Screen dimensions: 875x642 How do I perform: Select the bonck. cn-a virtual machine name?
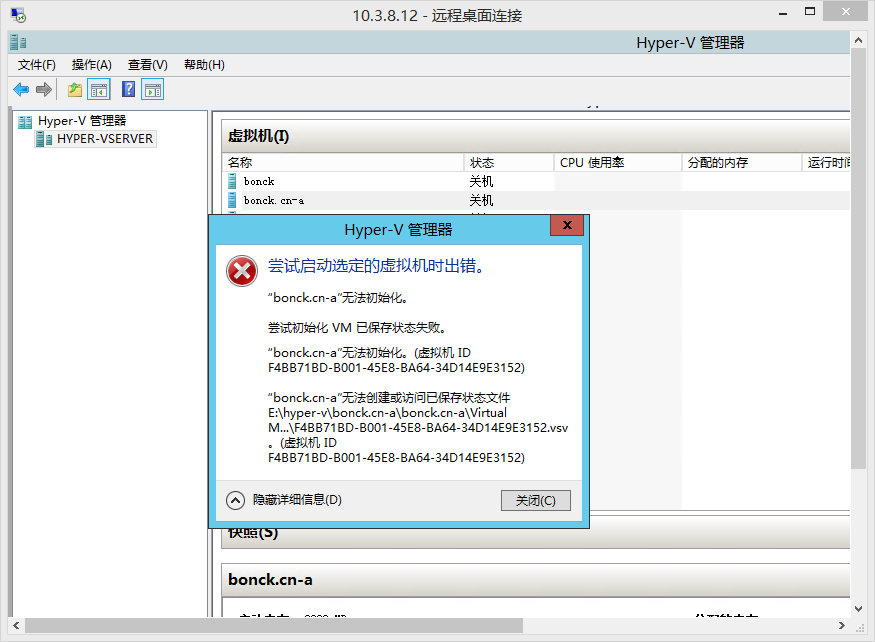click(274, 200)
